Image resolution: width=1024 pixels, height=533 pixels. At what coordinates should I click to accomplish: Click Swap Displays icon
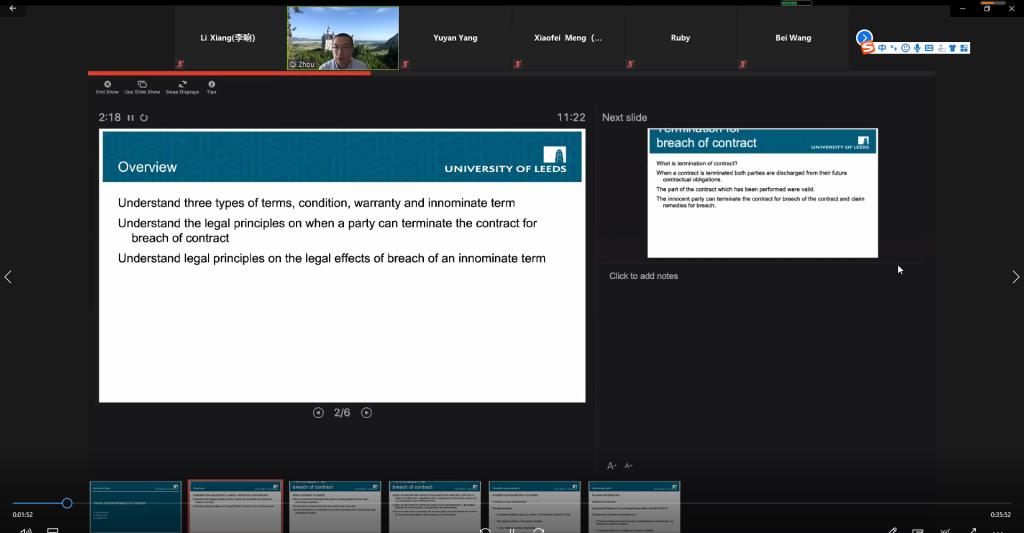point(182,86)
